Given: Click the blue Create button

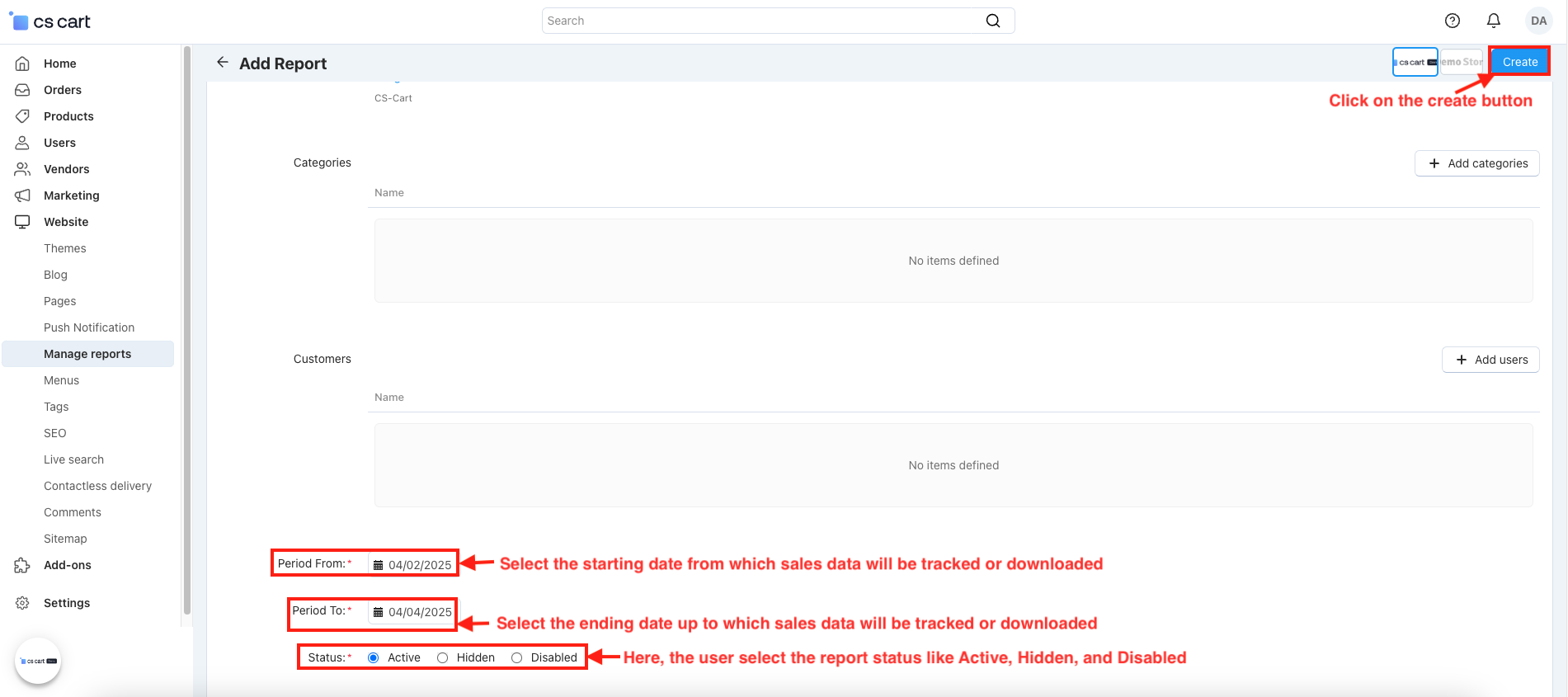Looking at the screenshot, I should point(1519,62).
